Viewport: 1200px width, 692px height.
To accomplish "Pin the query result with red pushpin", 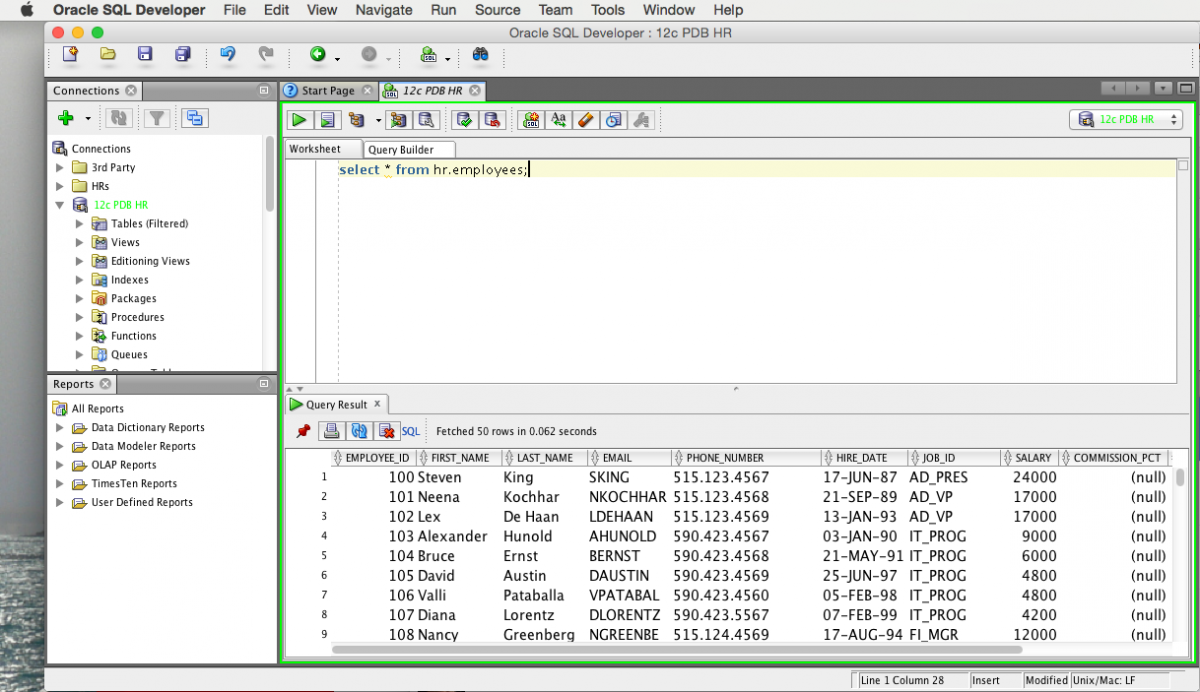I will point(303,431).
